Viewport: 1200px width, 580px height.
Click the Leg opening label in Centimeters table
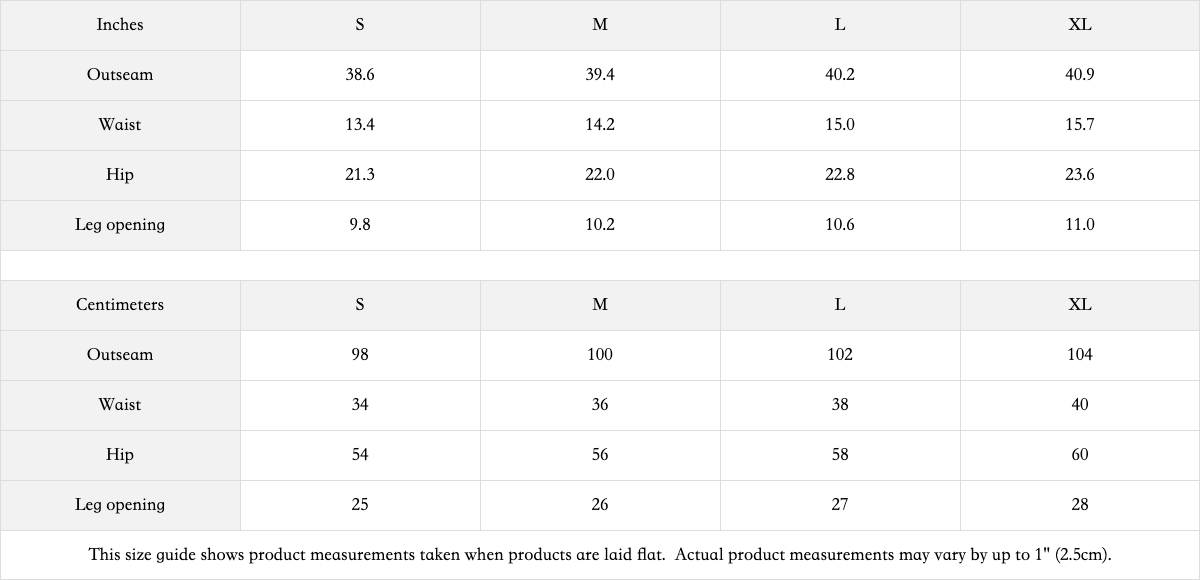pos(120,505)
